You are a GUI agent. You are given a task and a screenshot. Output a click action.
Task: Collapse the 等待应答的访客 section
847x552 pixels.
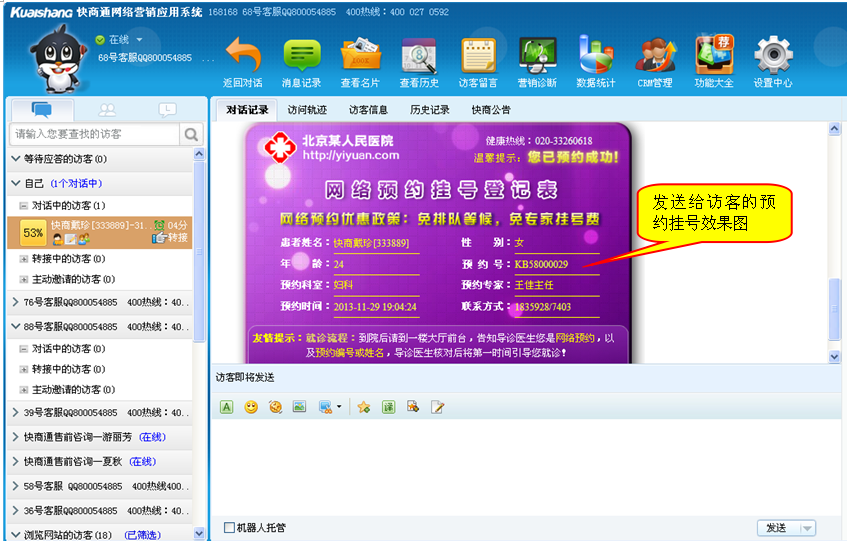click(15, 159)
